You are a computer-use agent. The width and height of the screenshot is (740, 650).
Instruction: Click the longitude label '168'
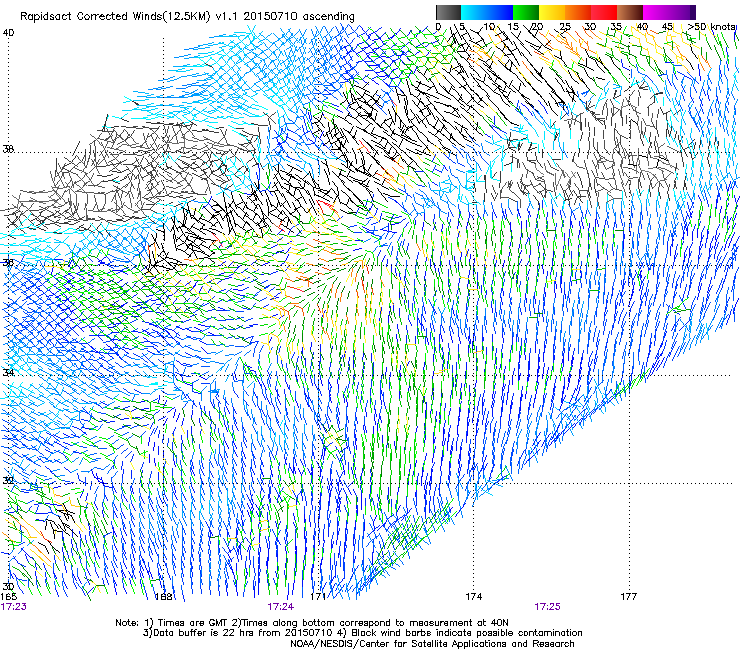click(x=164, y=597)
